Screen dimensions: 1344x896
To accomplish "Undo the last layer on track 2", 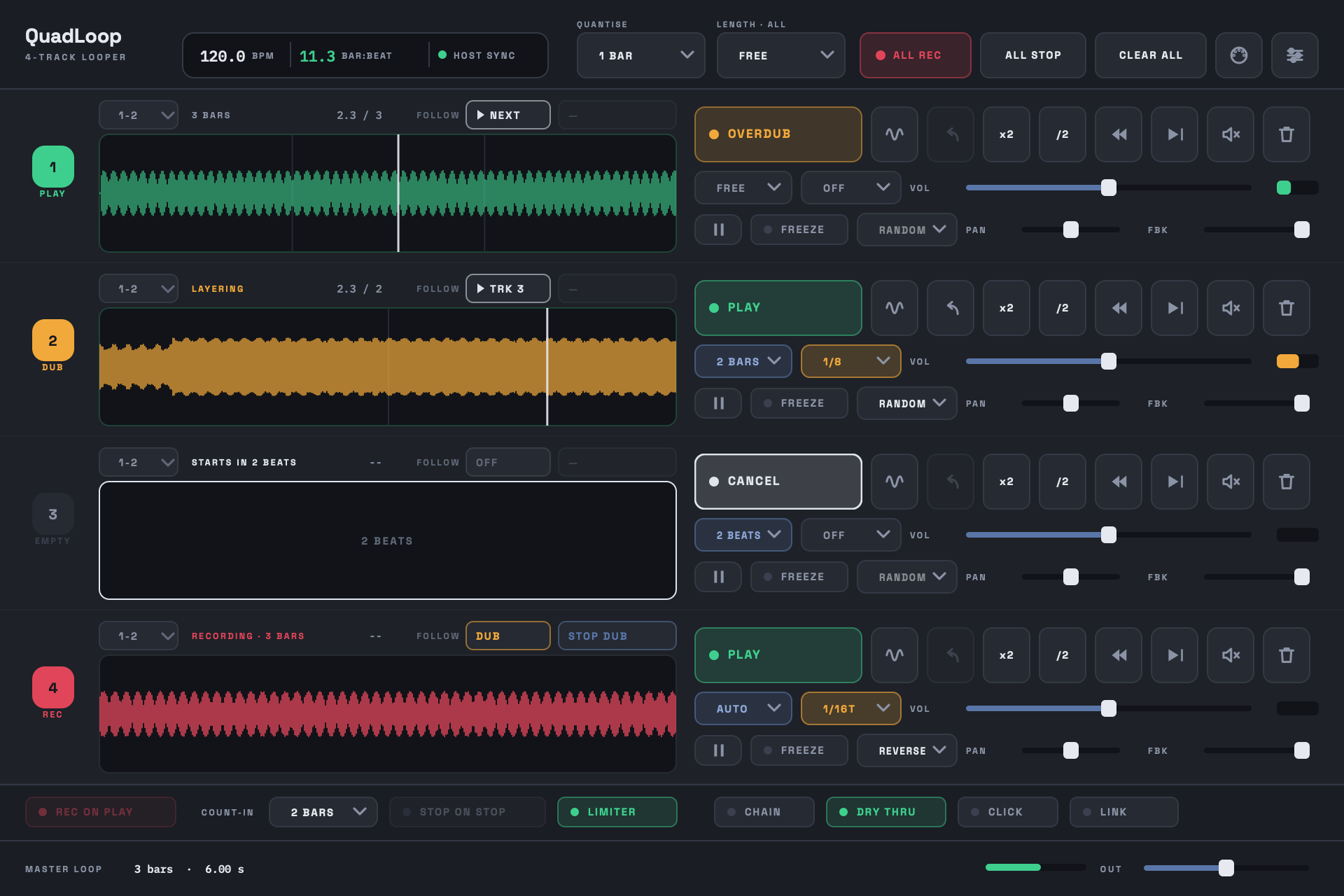I will [950, 308].
